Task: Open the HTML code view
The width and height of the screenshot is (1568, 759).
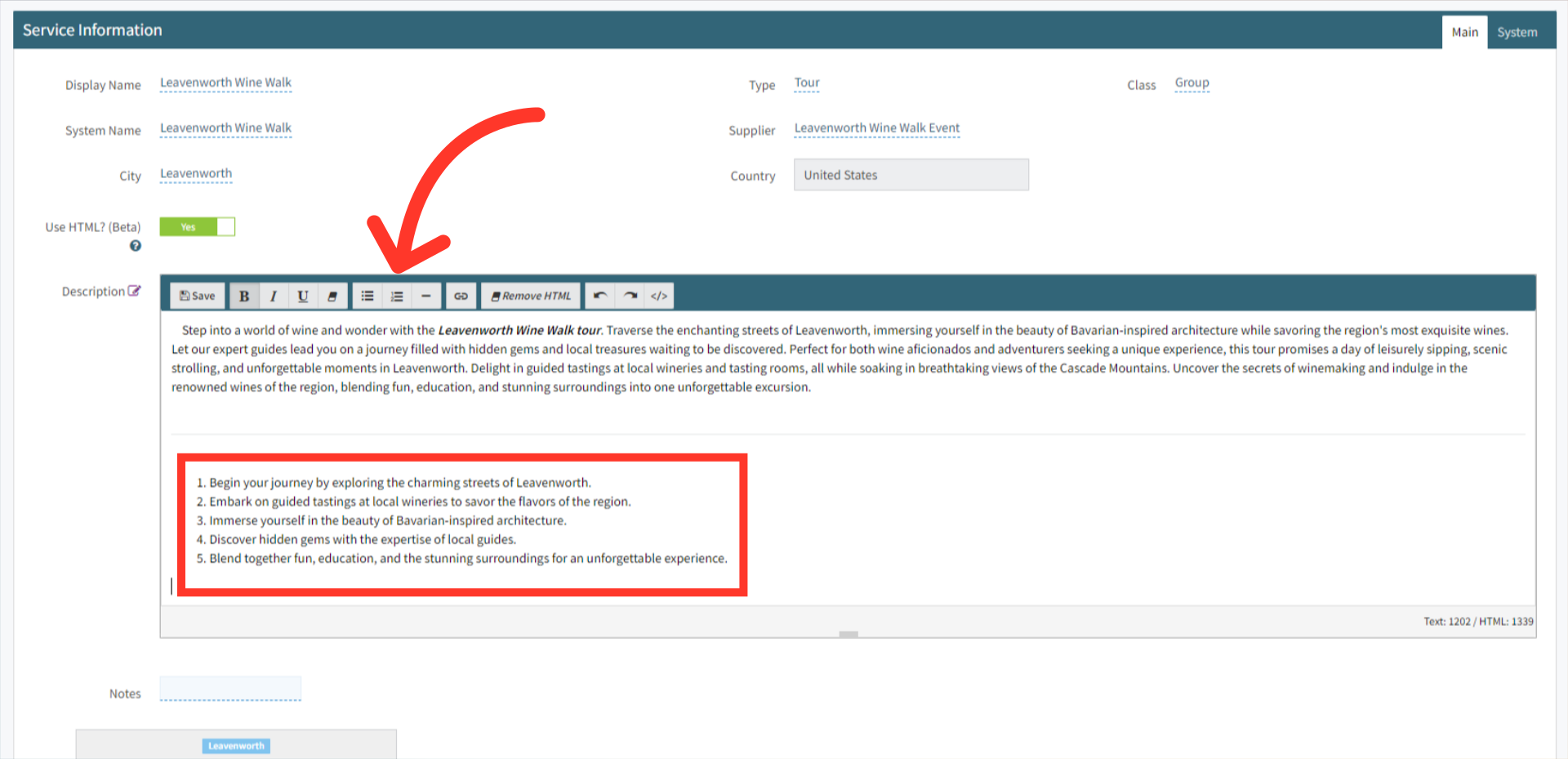Action: pos(659,296)
